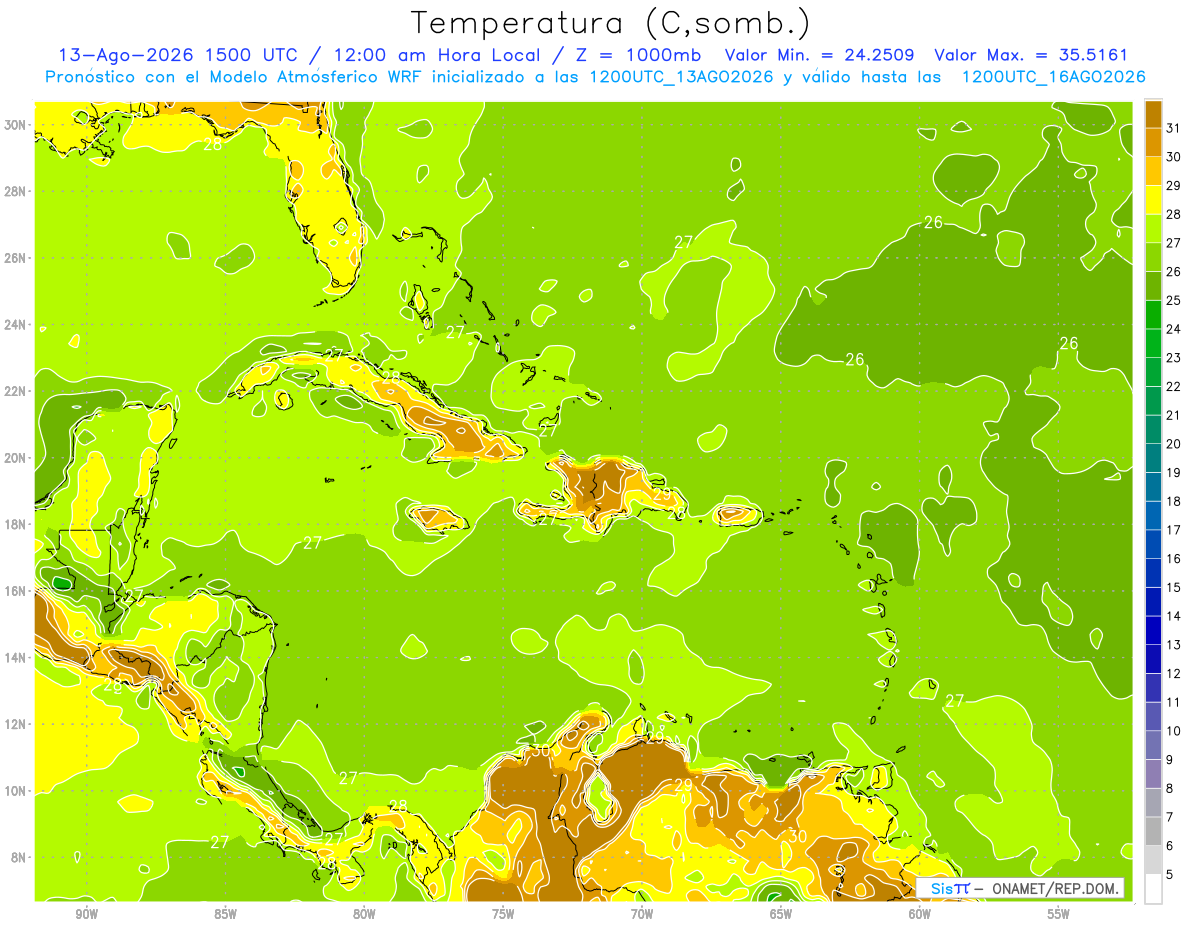Click the 30N latitude axis label

(17, 124)
